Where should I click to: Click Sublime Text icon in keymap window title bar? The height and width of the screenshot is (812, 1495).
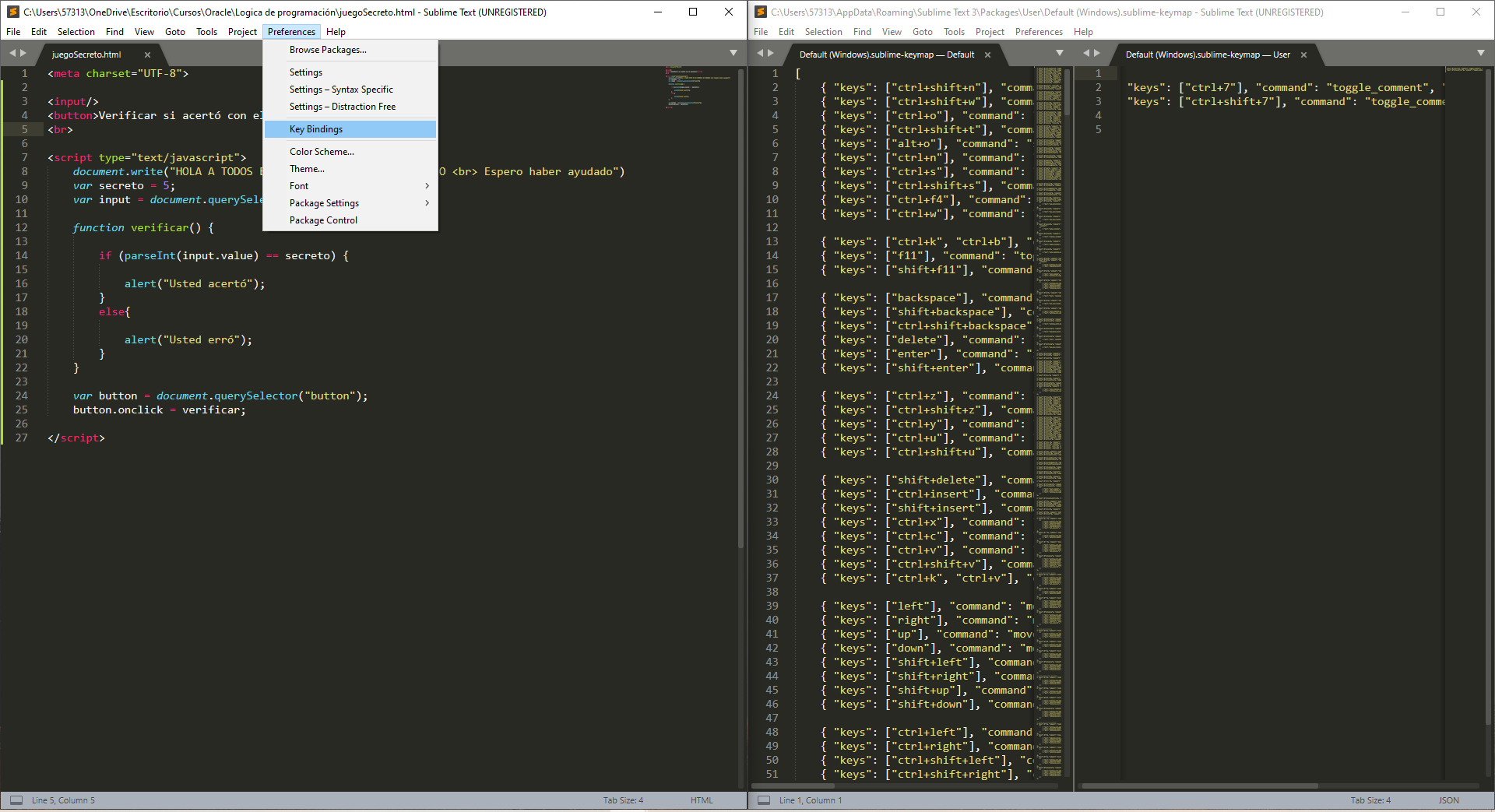pos(761,12)
